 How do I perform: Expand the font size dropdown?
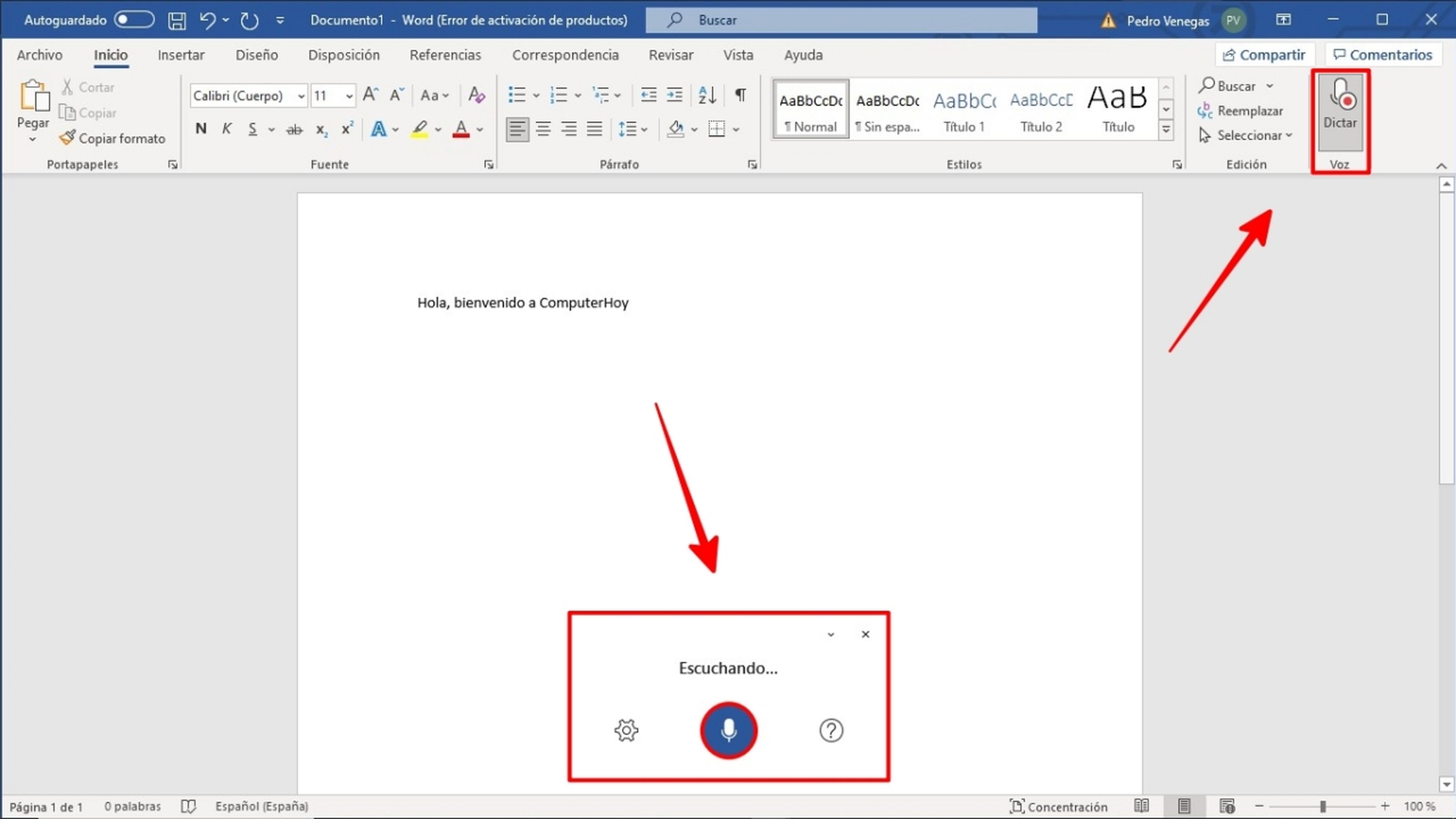[348, 95]
